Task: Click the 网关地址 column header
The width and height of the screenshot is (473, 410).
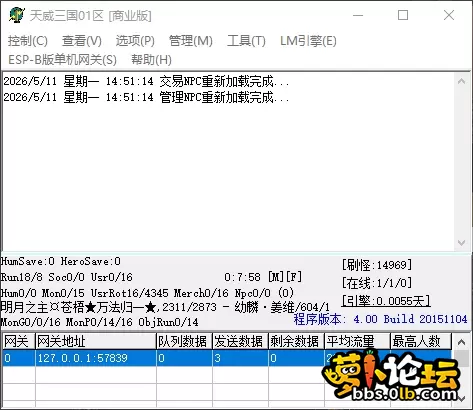Action: [x=96, y=341]
